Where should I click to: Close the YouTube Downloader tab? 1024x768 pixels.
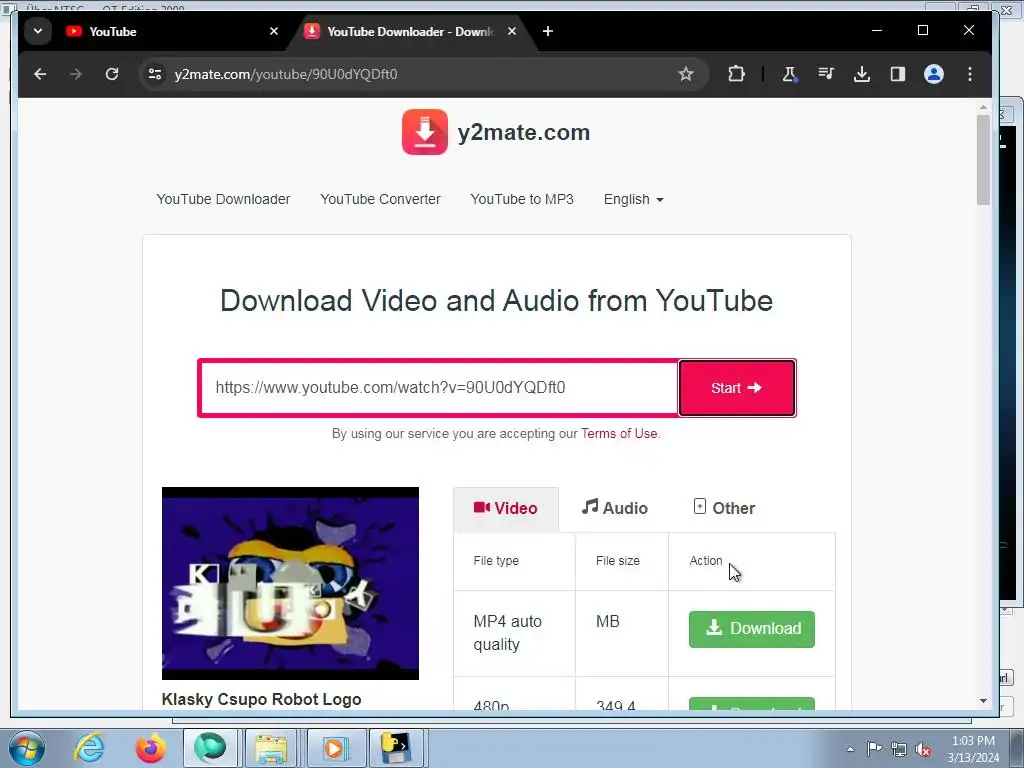512,31
